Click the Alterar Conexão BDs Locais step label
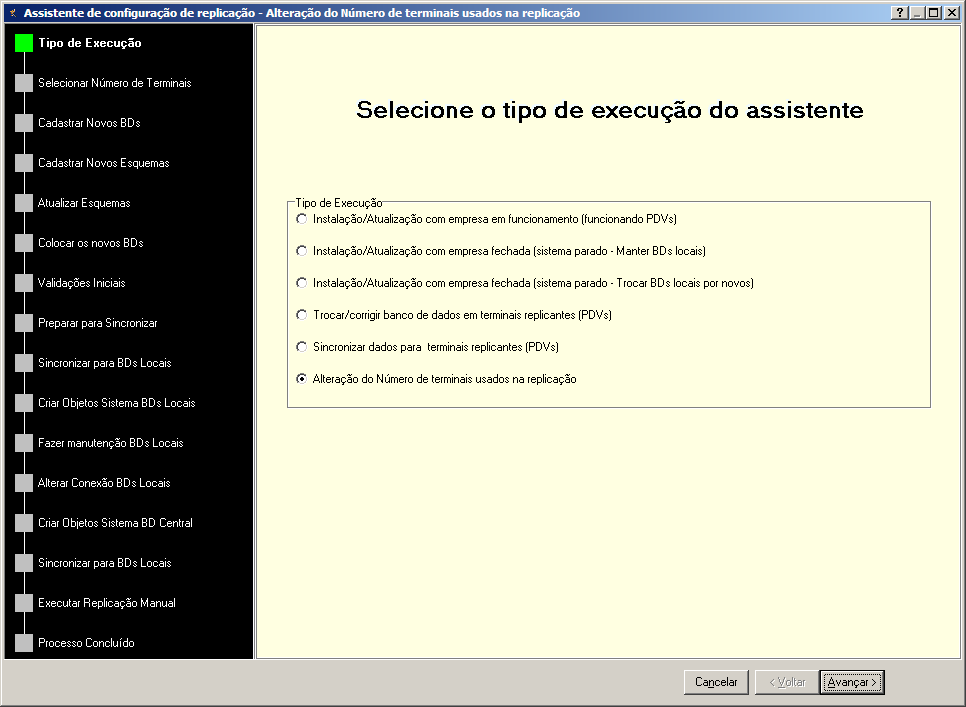The image size is (966, 707). [x=104, y=483]
